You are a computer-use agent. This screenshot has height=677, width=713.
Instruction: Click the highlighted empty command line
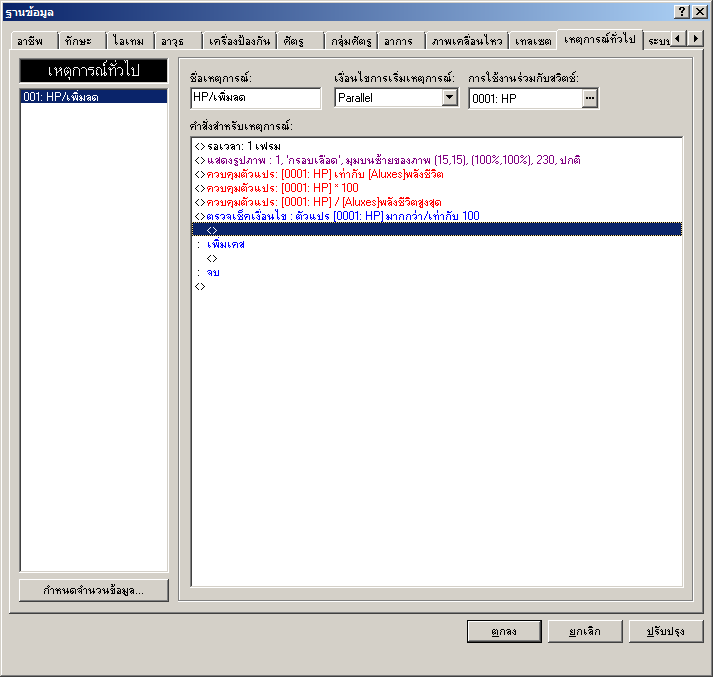(x=437, y=230)
